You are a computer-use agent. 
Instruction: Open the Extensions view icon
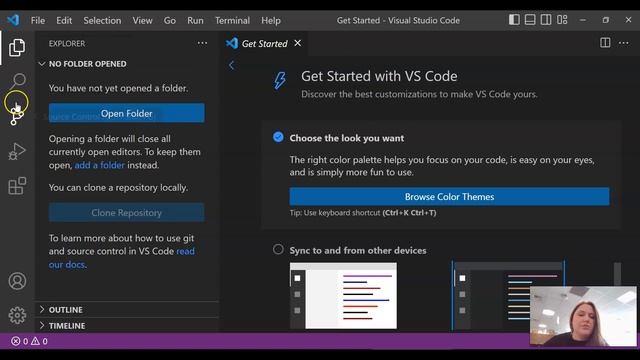[x=17, y=186]
